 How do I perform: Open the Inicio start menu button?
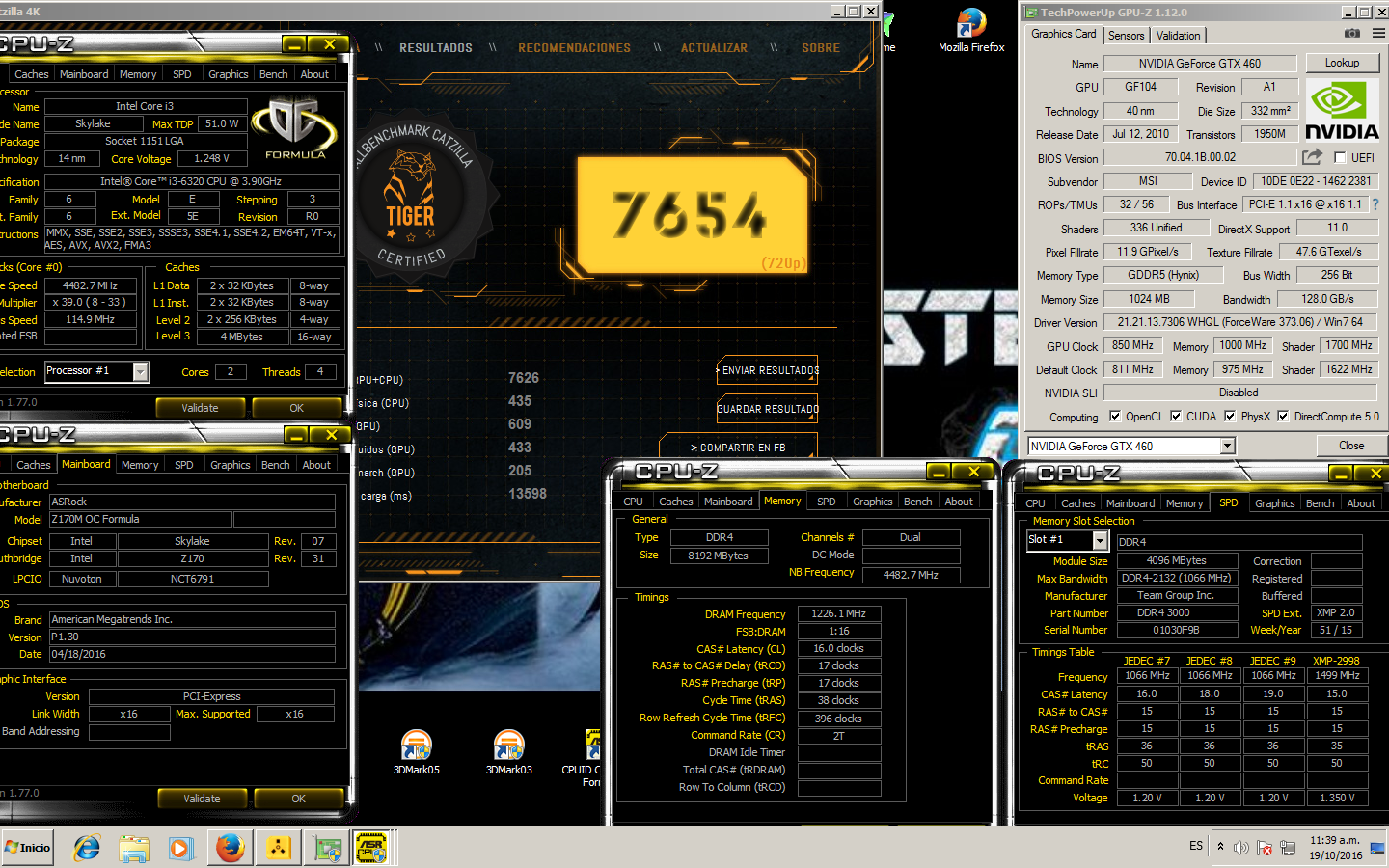click(28, 848)
